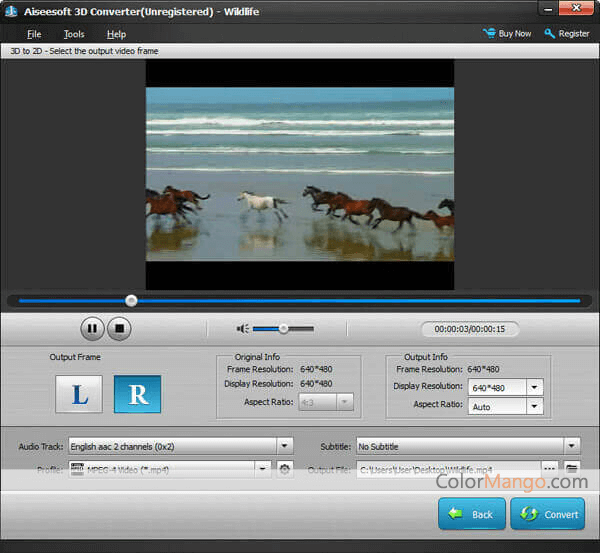Open the output Aspect Ratio dropdown
Viewport: 600px width, 553px height.
(534, 407)
